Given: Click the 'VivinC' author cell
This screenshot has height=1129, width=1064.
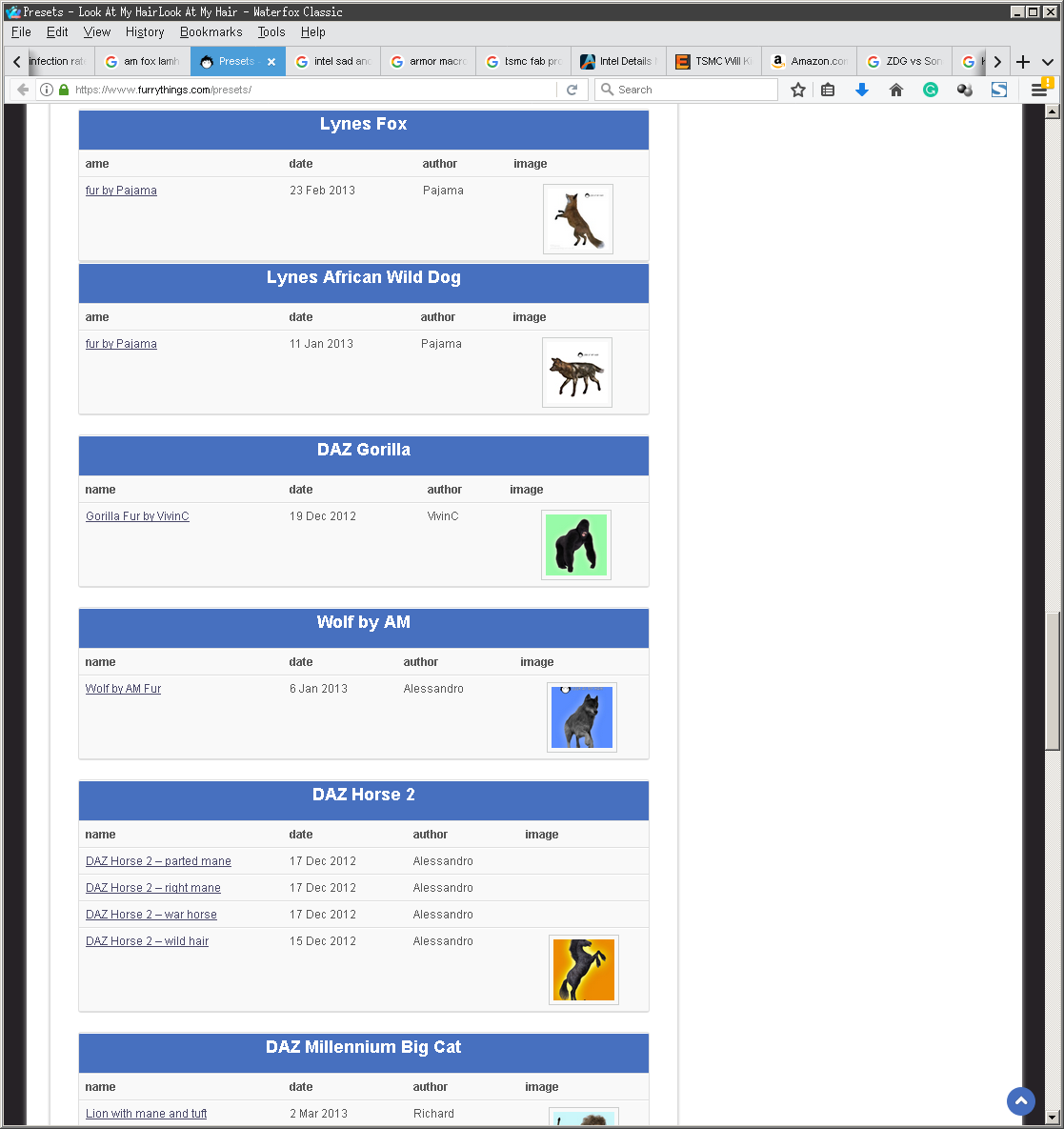Looking at the screenshot, I should (443, 516).
